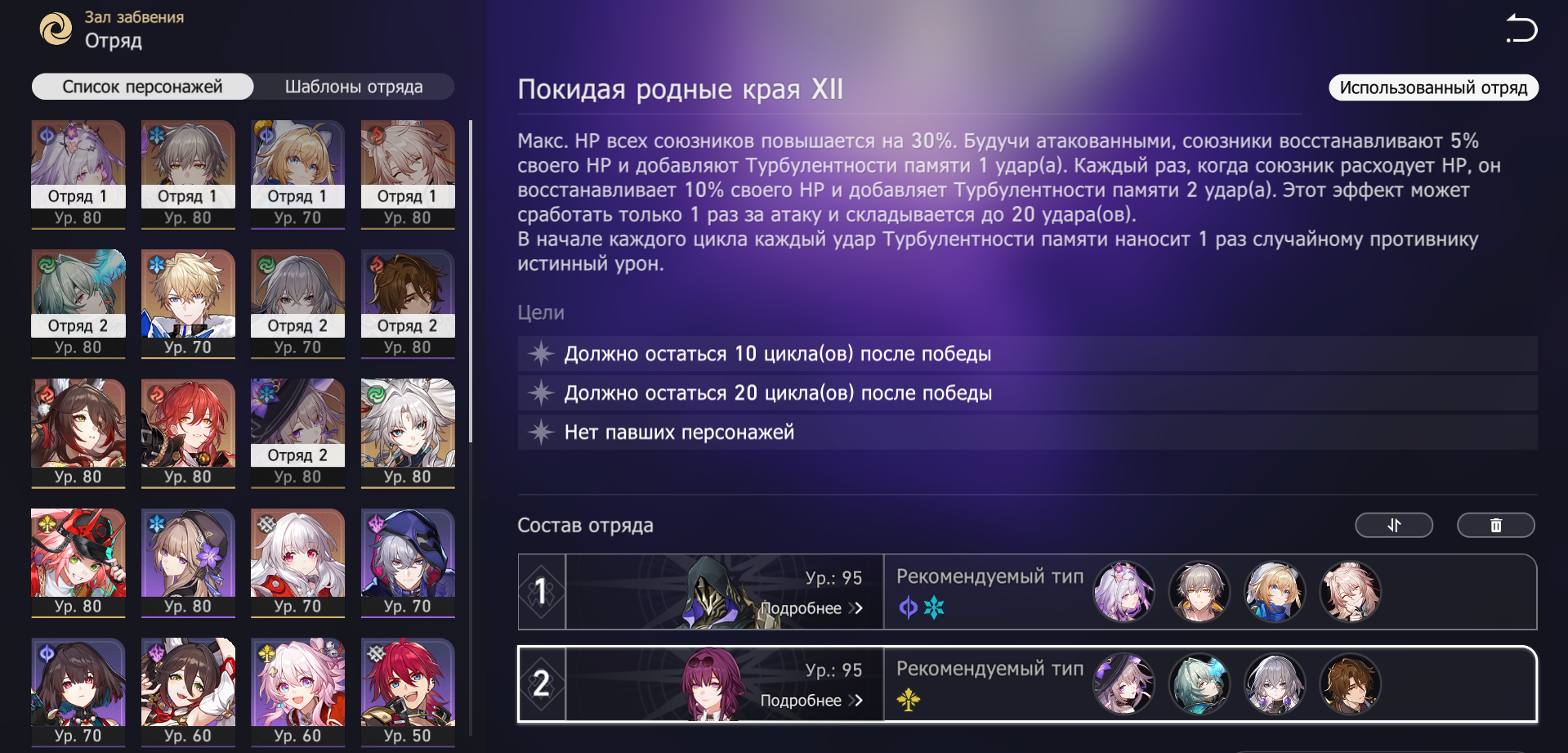Click the Ice element icon in team 1 row

pos(934,607)
